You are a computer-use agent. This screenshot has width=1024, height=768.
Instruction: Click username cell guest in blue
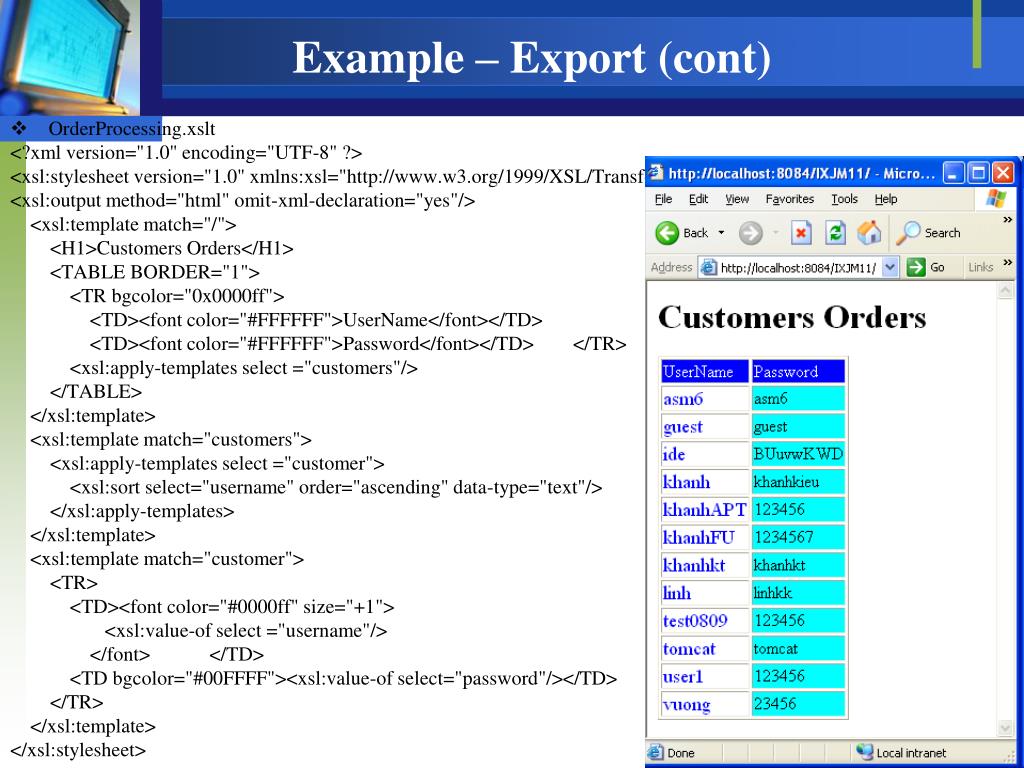(705, 426)
